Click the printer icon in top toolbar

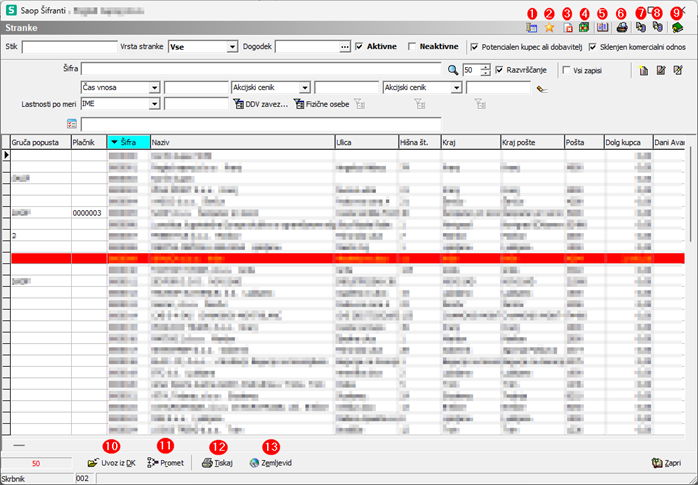(x=621, y=27)
